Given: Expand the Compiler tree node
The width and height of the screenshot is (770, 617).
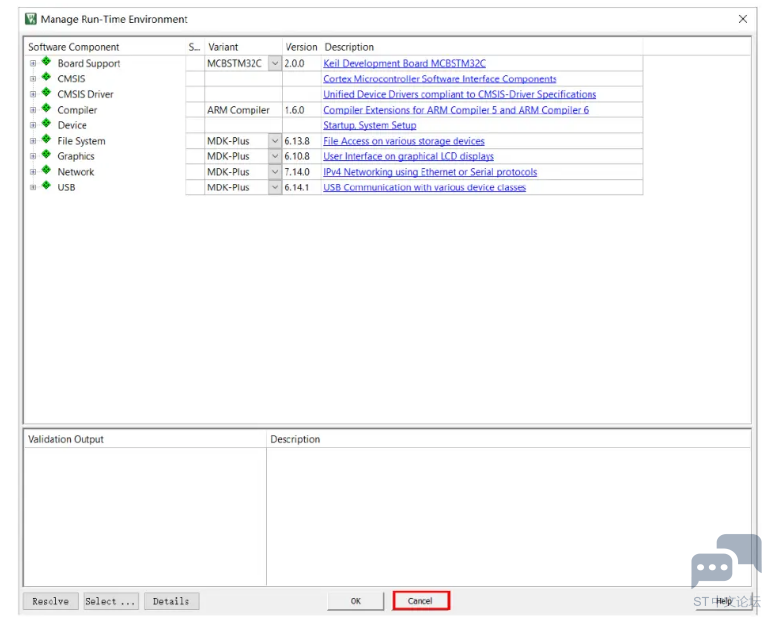Looking at the screenshot, I should point(33,110).
